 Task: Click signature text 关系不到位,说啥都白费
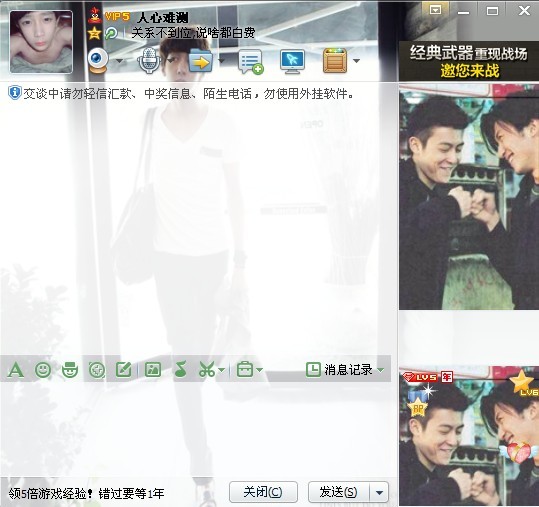pos(193,33)
